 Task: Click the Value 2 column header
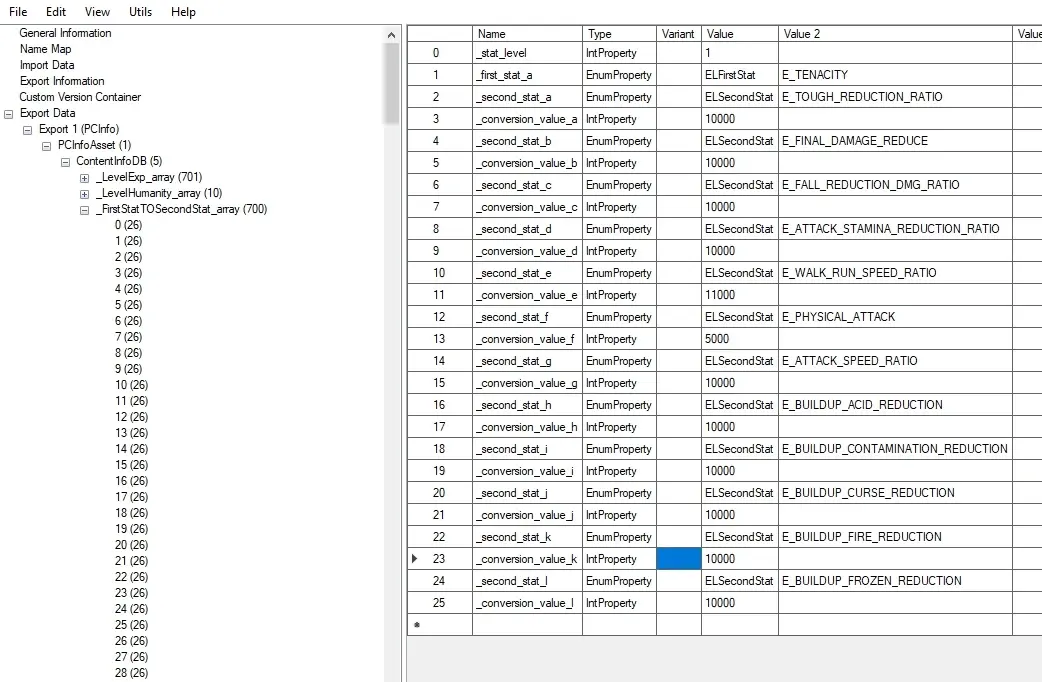coord(894,34)
